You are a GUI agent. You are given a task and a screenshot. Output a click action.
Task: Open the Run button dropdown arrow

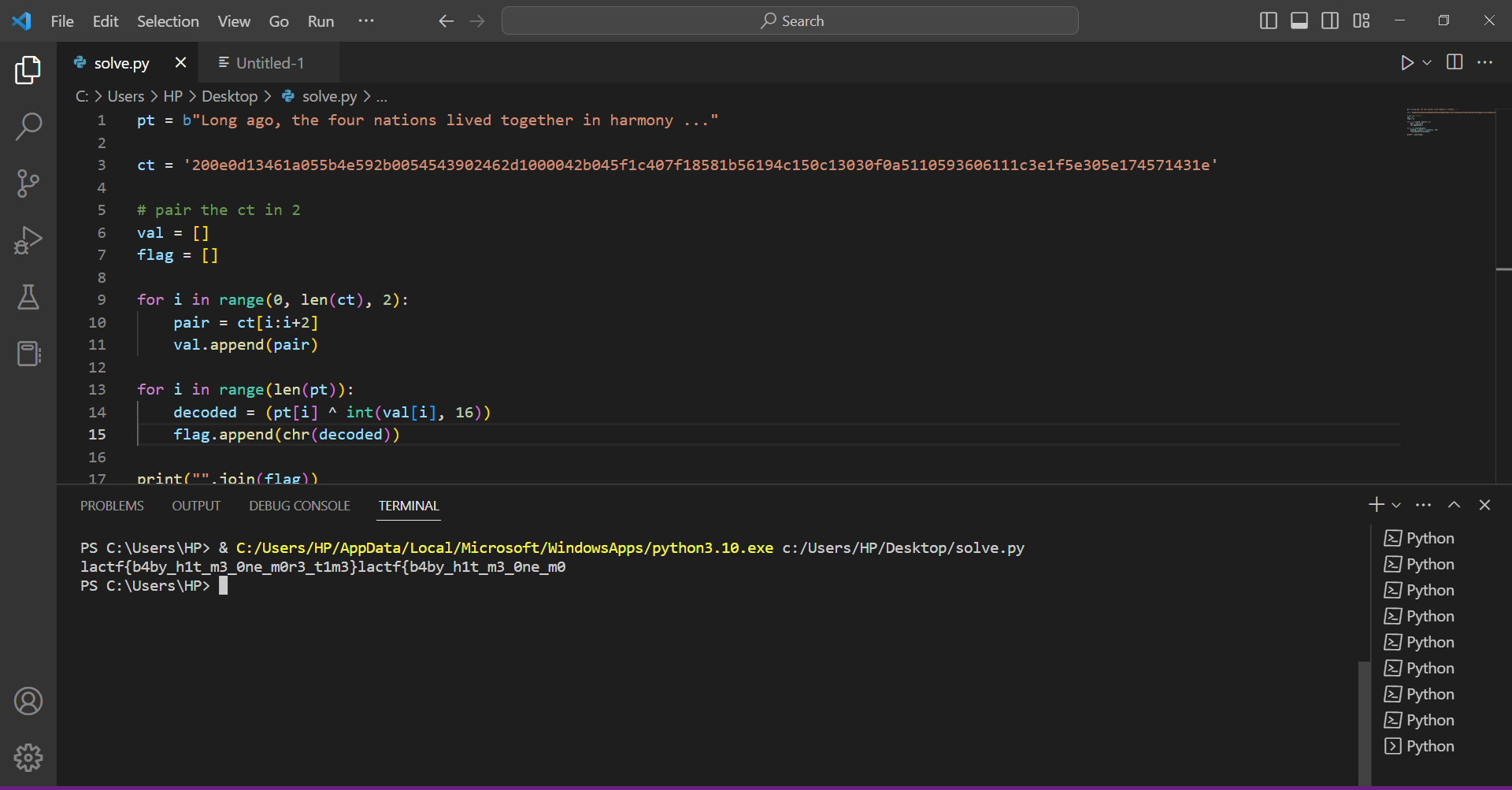point(1427,62)
